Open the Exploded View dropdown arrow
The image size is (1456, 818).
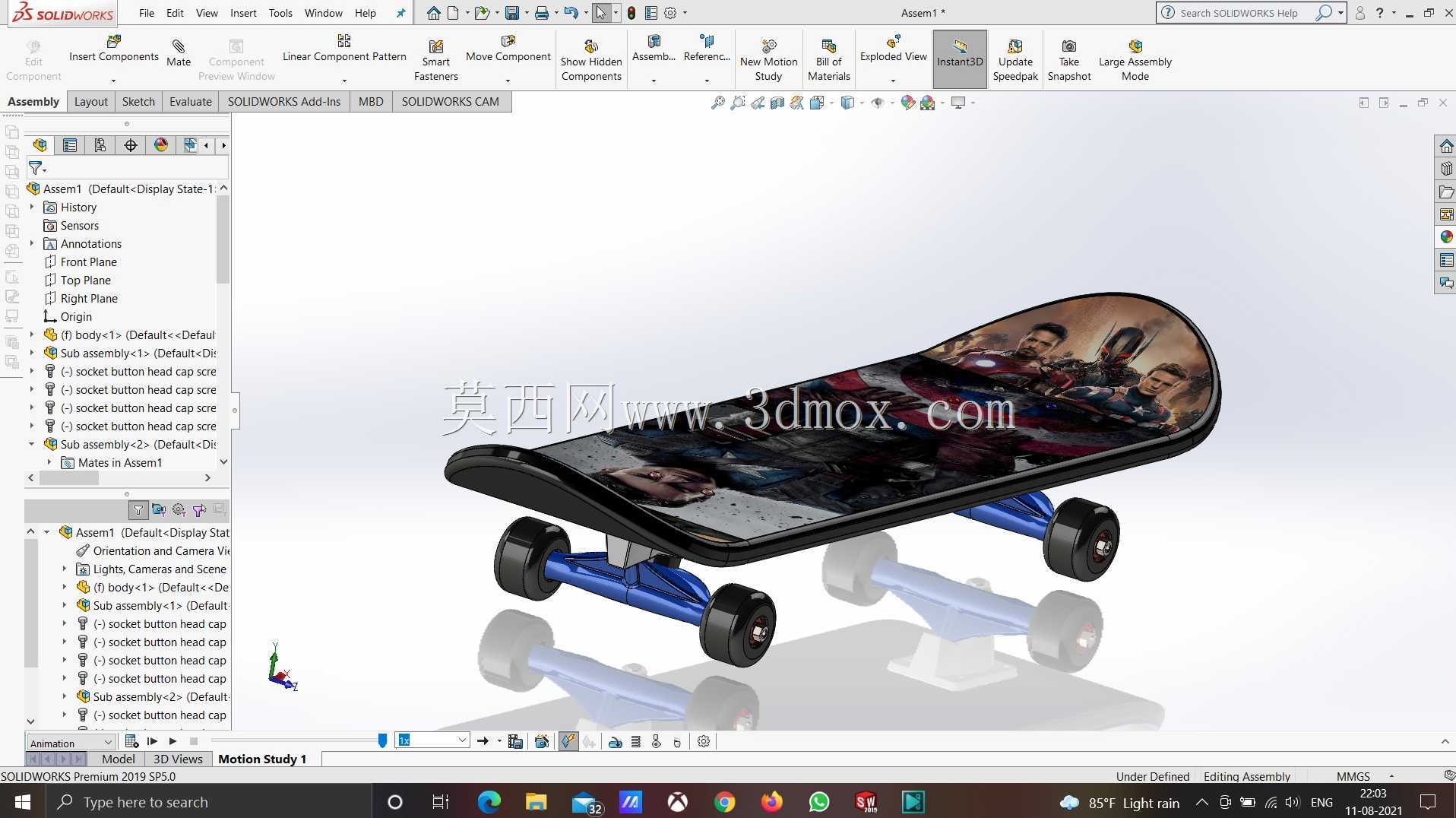(894, 80)
